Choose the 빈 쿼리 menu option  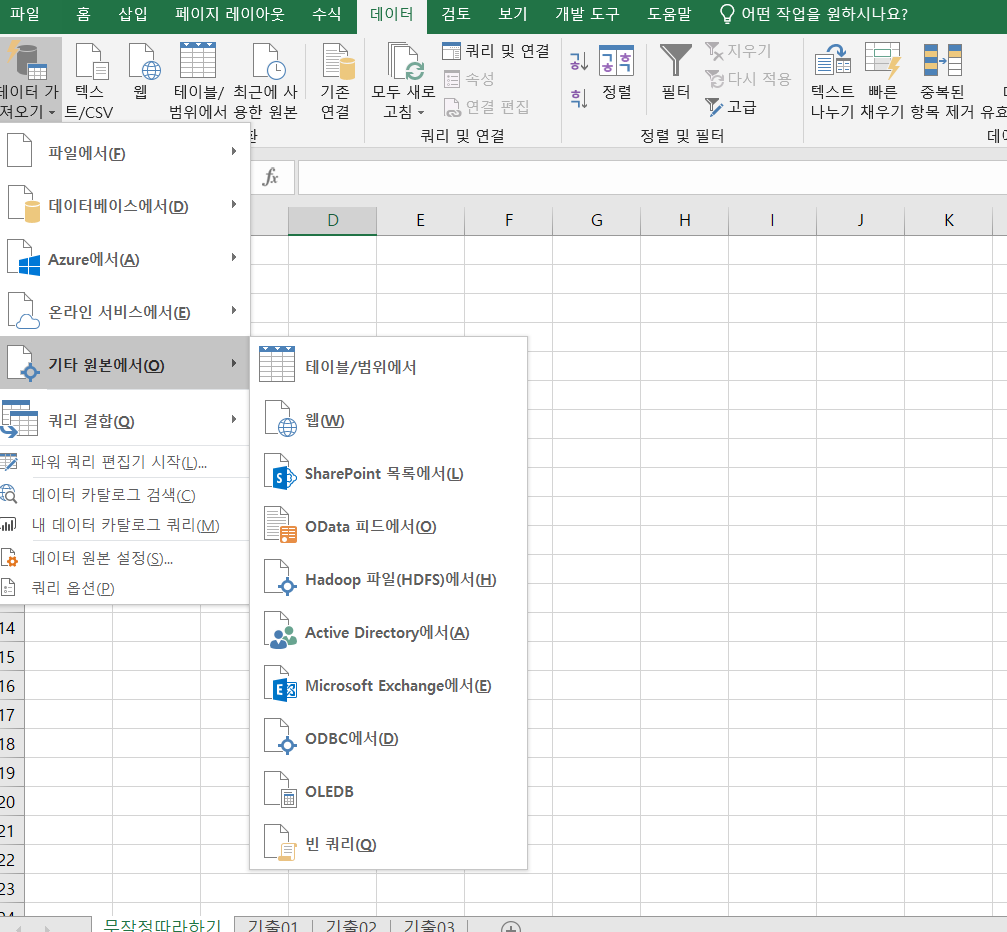[340, 844]
